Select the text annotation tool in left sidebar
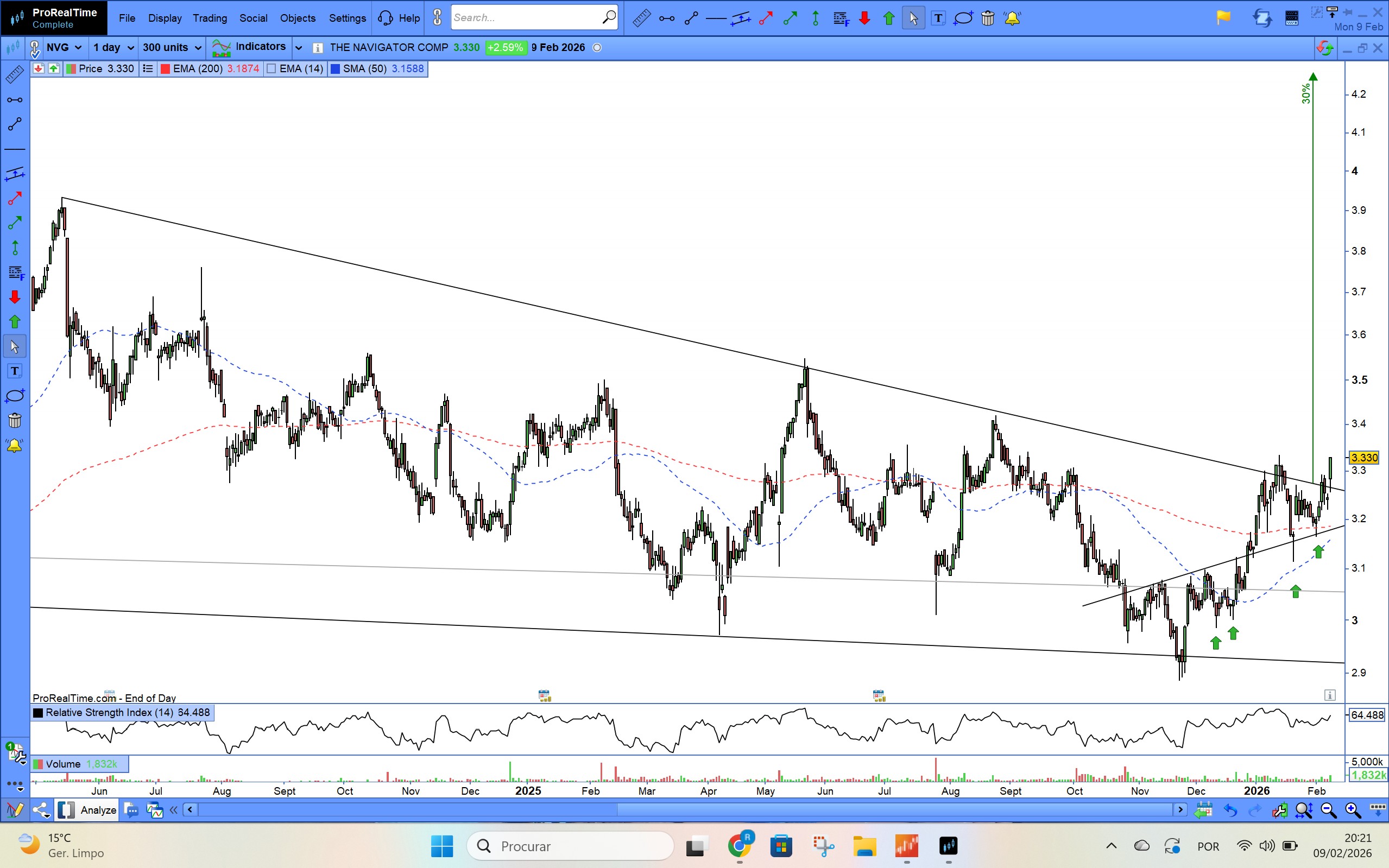Screen dimensions: 1389x868 pos(15,371)
